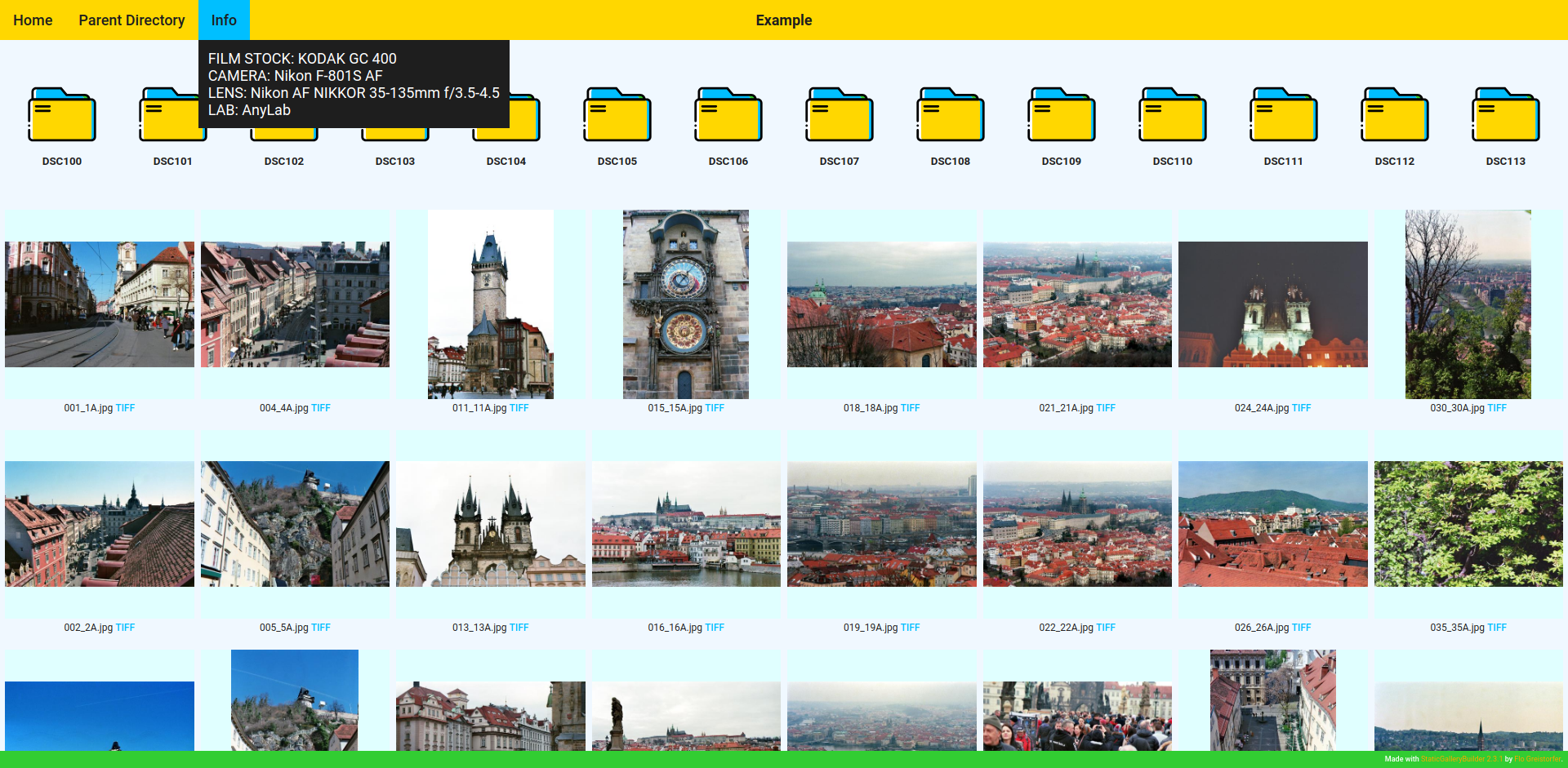The height and width of the screenshot is (768, 1568).
Task: Open the DSC111 folder
Action: point(1284,116)
